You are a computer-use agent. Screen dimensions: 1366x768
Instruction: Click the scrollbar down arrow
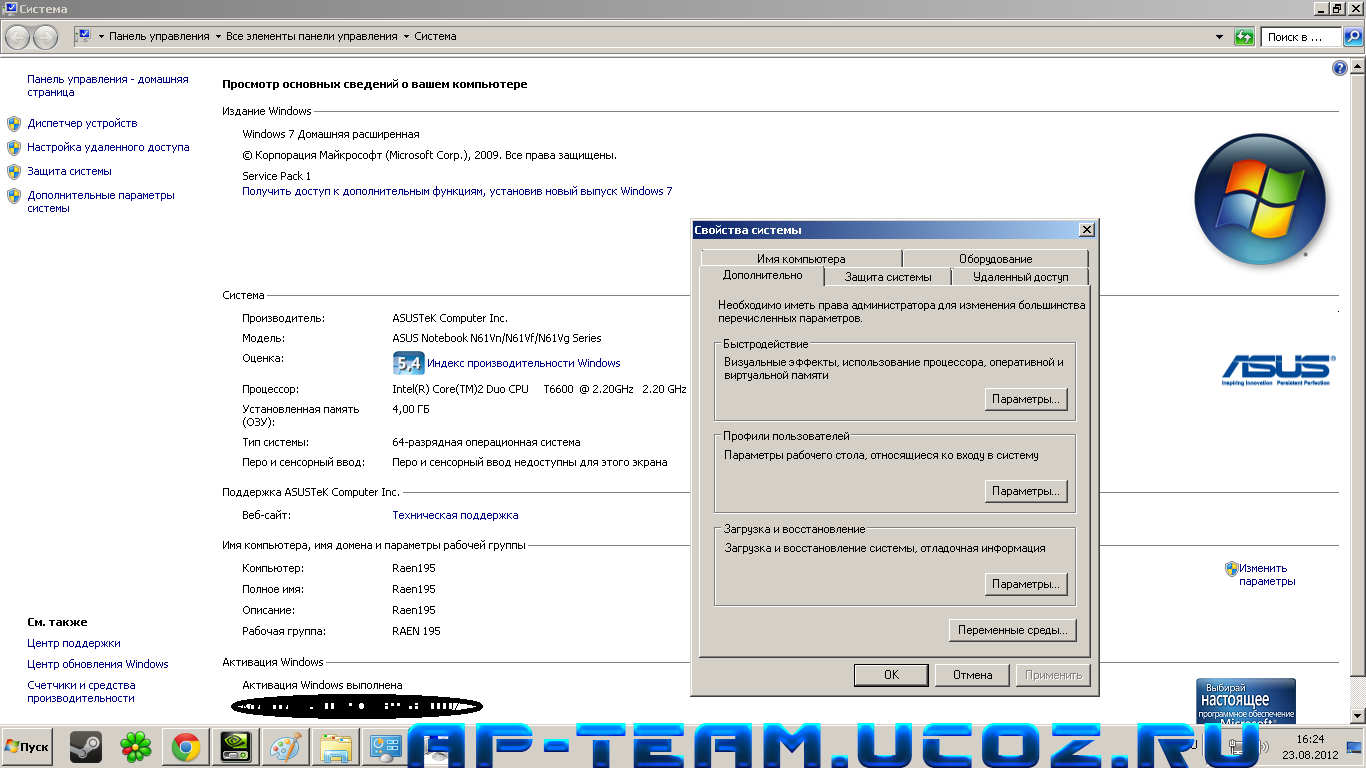click(x=1358, y=716)
